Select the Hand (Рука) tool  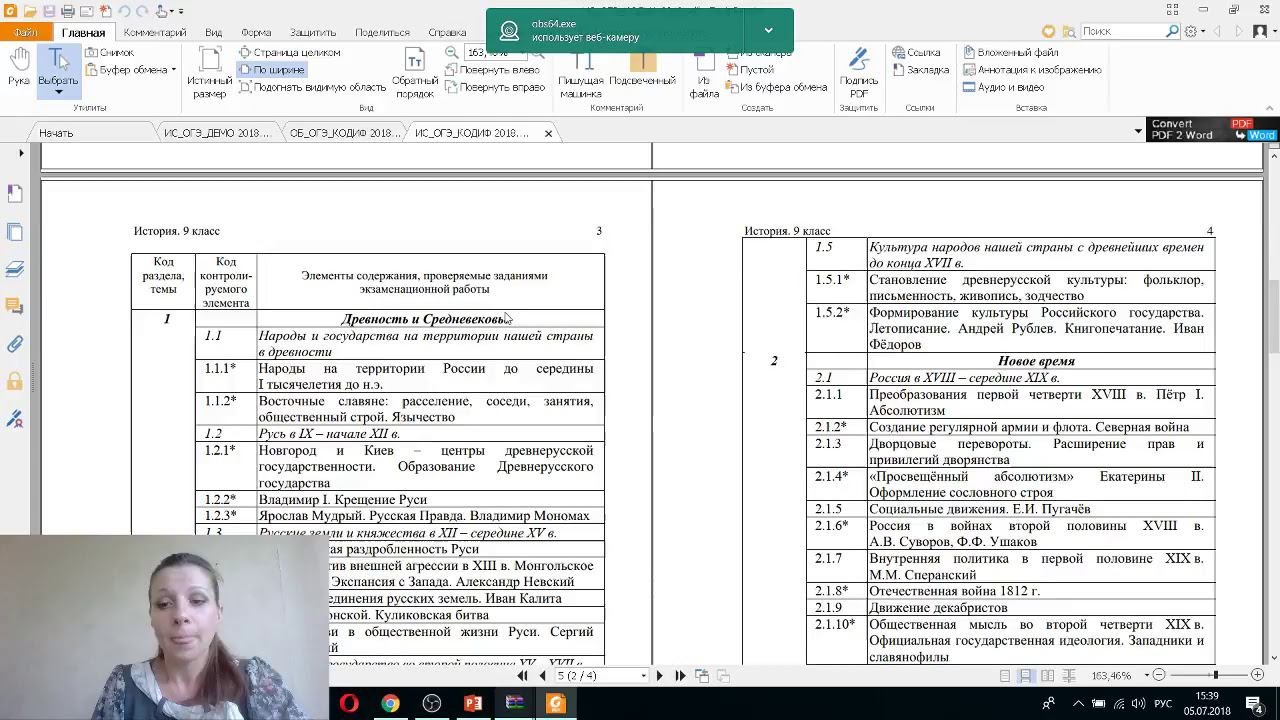point(18,67)
